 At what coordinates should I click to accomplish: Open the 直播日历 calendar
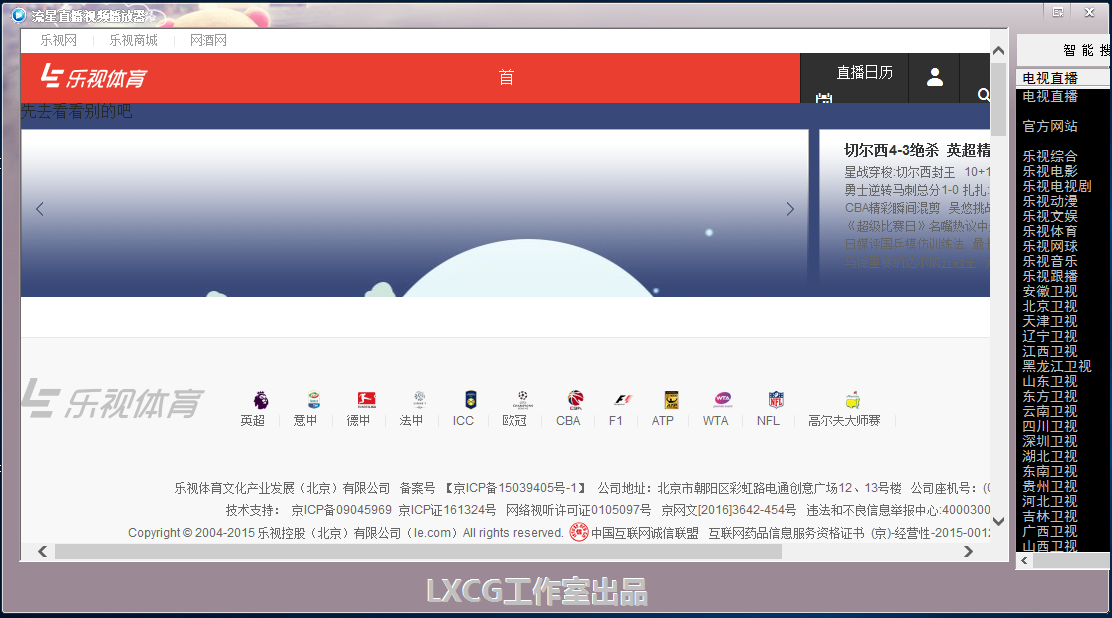(864, 72)
